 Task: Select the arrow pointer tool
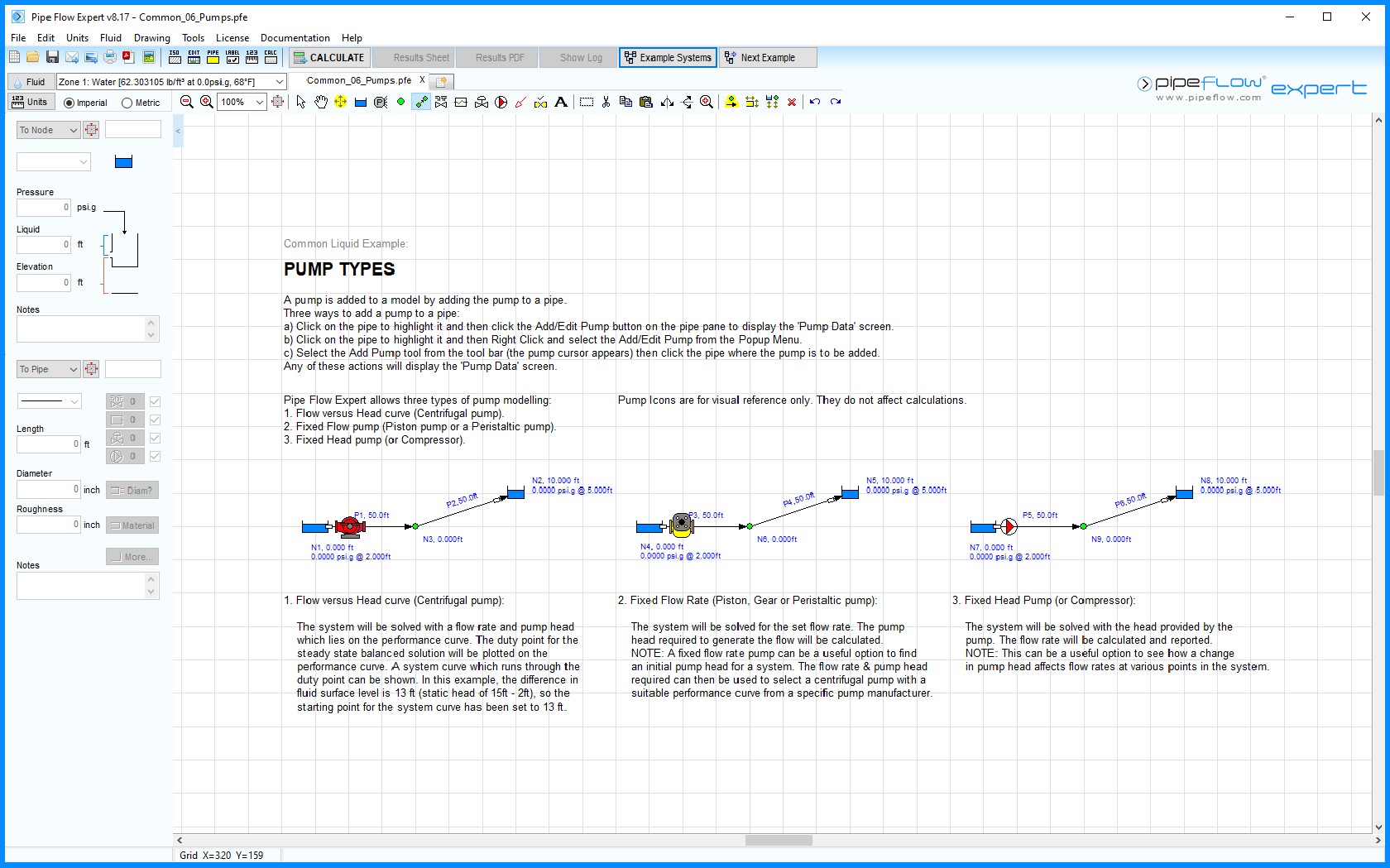(x=301, y=102)
